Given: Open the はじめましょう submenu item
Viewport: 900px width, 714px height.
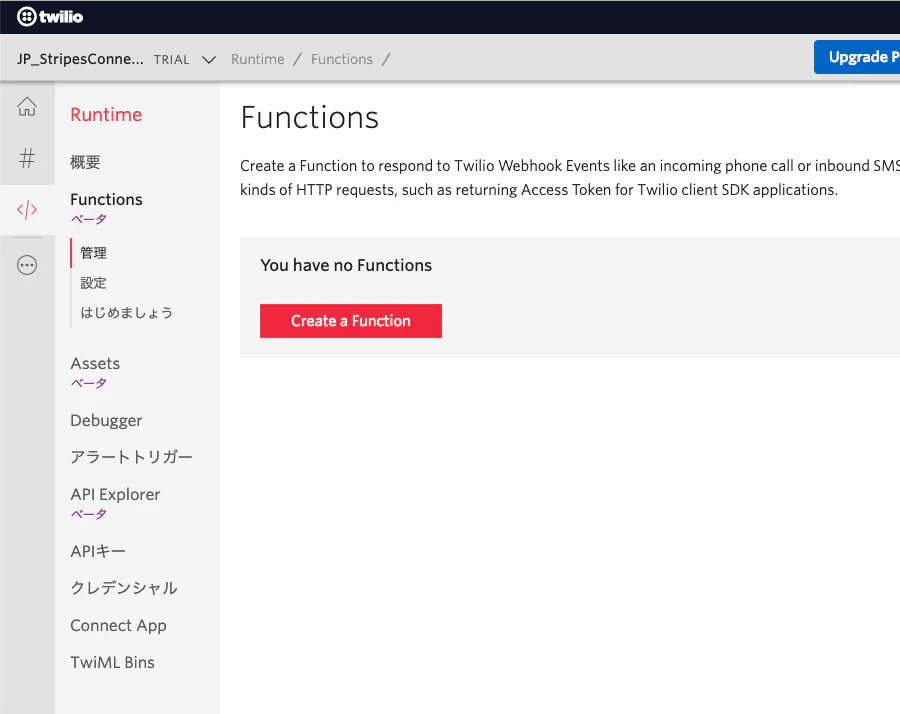Looking at the screenshot, I should (x=126, y=313).
